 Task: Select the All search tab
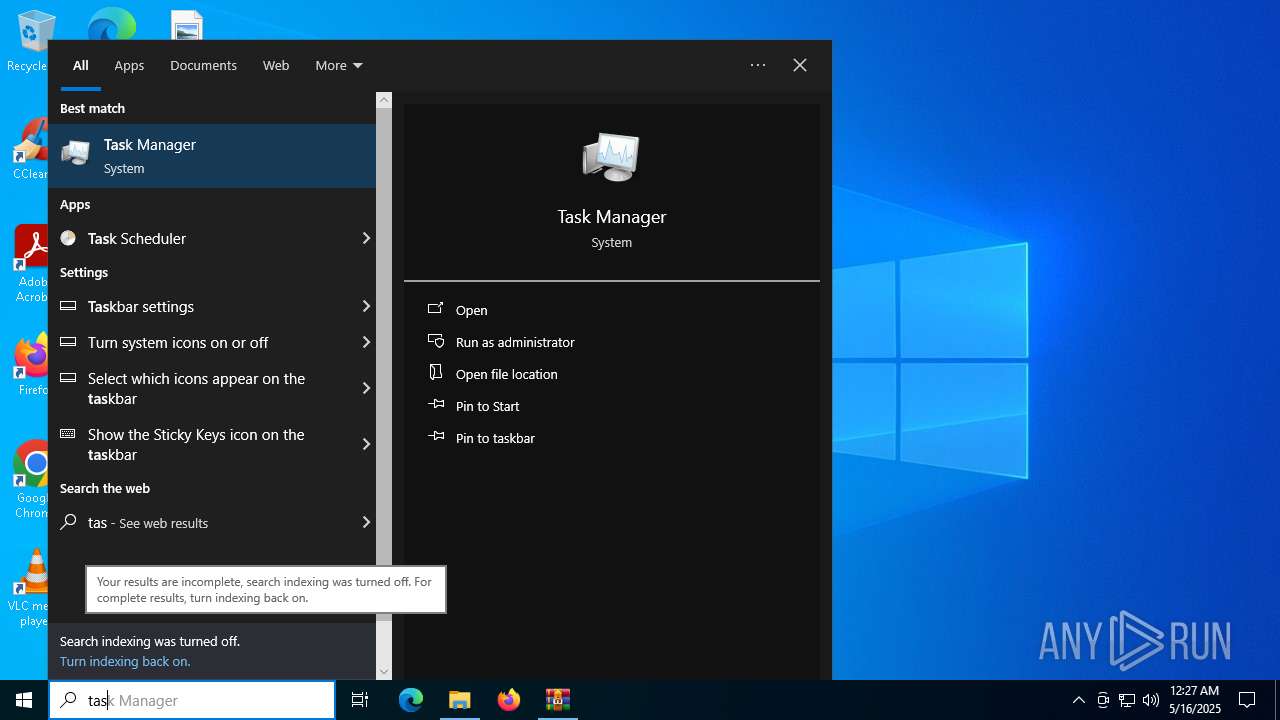[81, 65]
